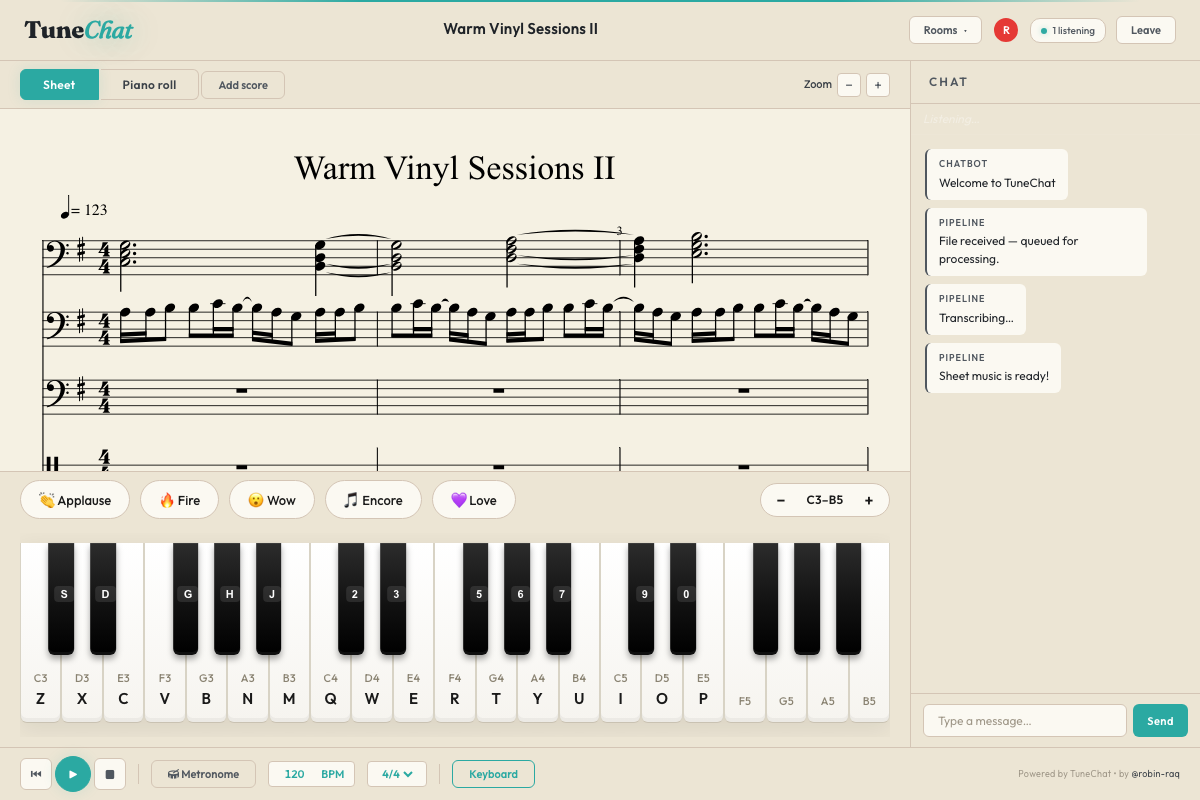Viewport: 1200px width, 800px height.
Task: Play the A3 white key labeled N
Action: 248,690
